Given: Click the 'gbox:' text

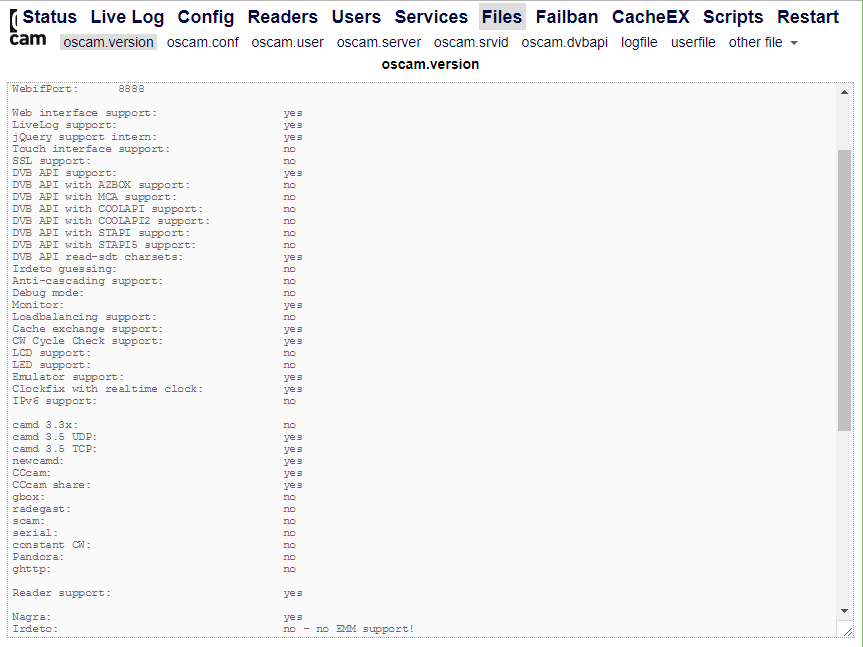Looking at the screenshot, I should (x=29, y=497).
